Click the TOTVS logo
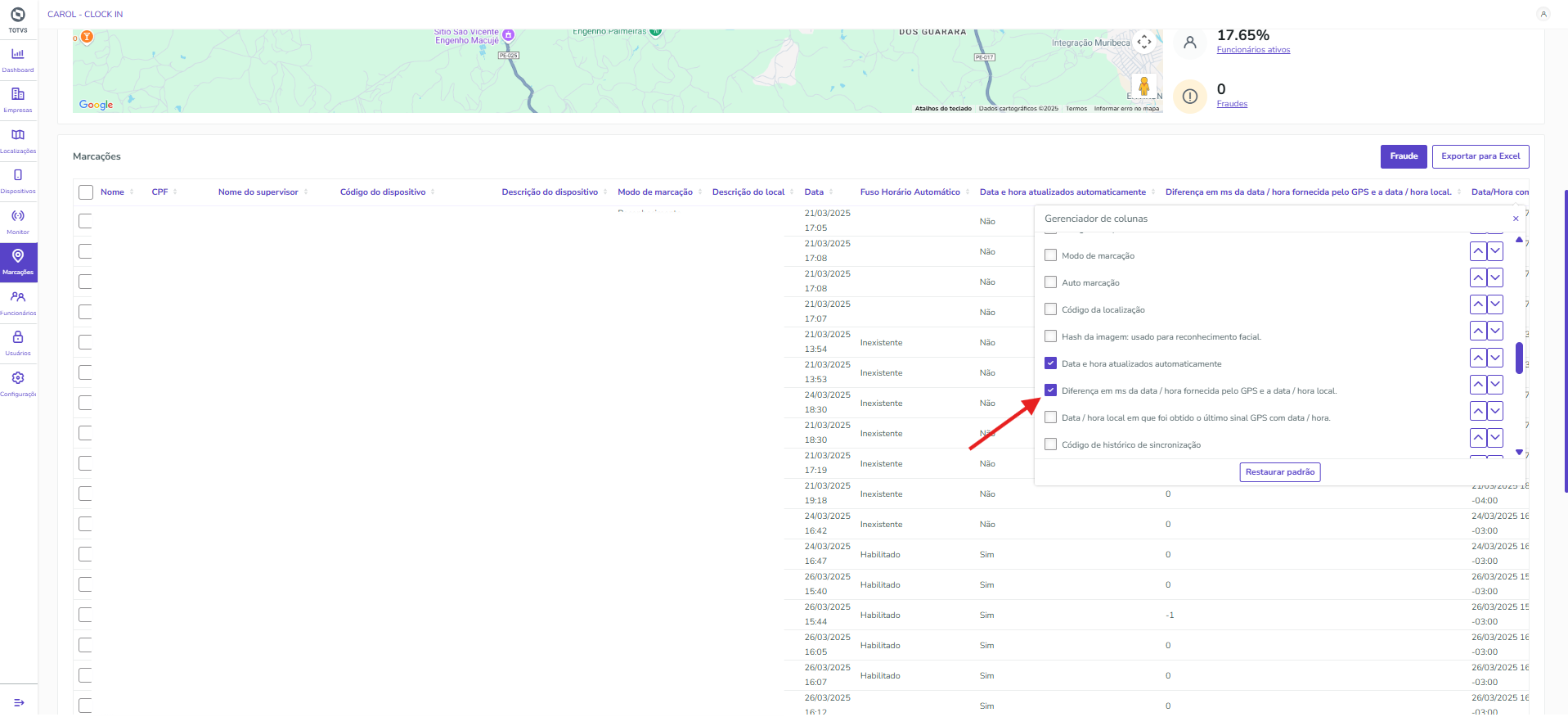Viewport: 1568px width, 717px height. 18,18
